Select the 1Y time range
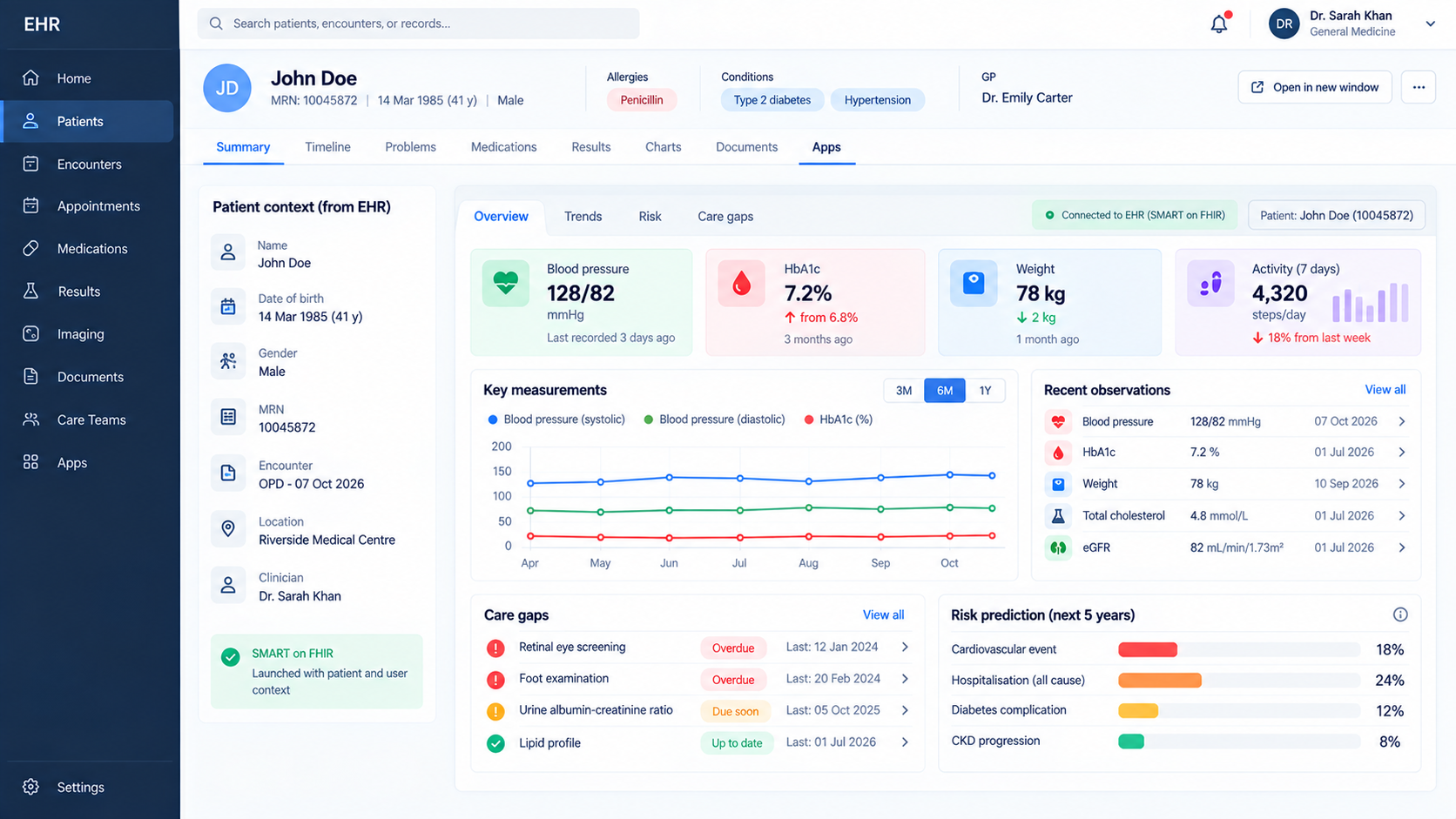 (x=985, y=391)
